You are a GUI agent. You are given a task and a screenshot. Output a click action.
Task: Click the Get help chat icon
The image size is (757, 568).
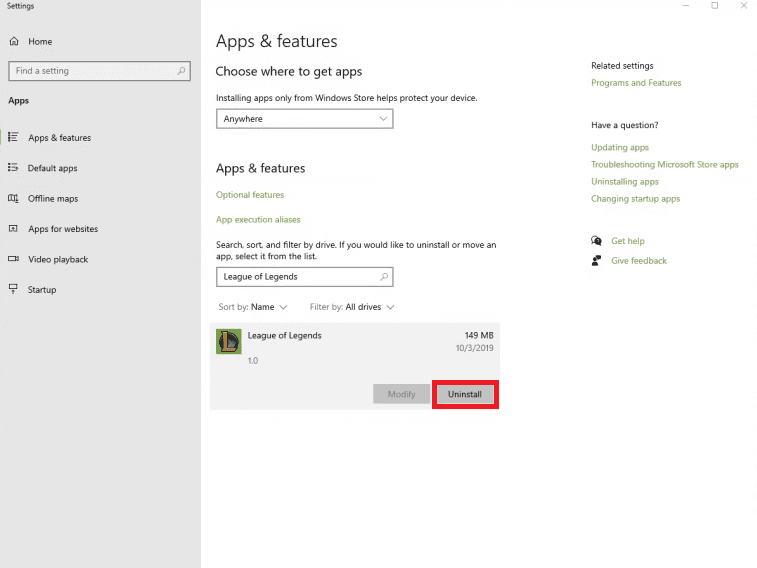[597, 240]
